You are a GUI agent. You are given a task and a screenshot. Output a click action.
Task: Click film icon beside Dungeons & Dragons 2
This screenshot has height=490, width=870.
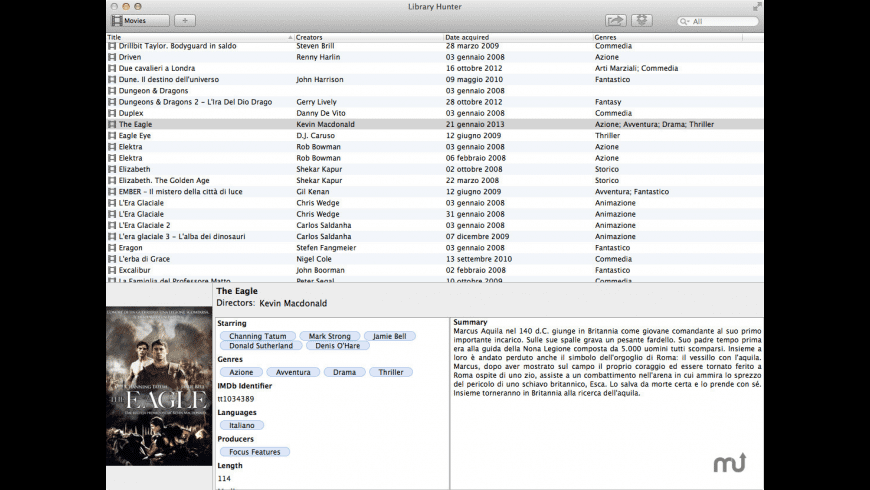coord(112,102)
